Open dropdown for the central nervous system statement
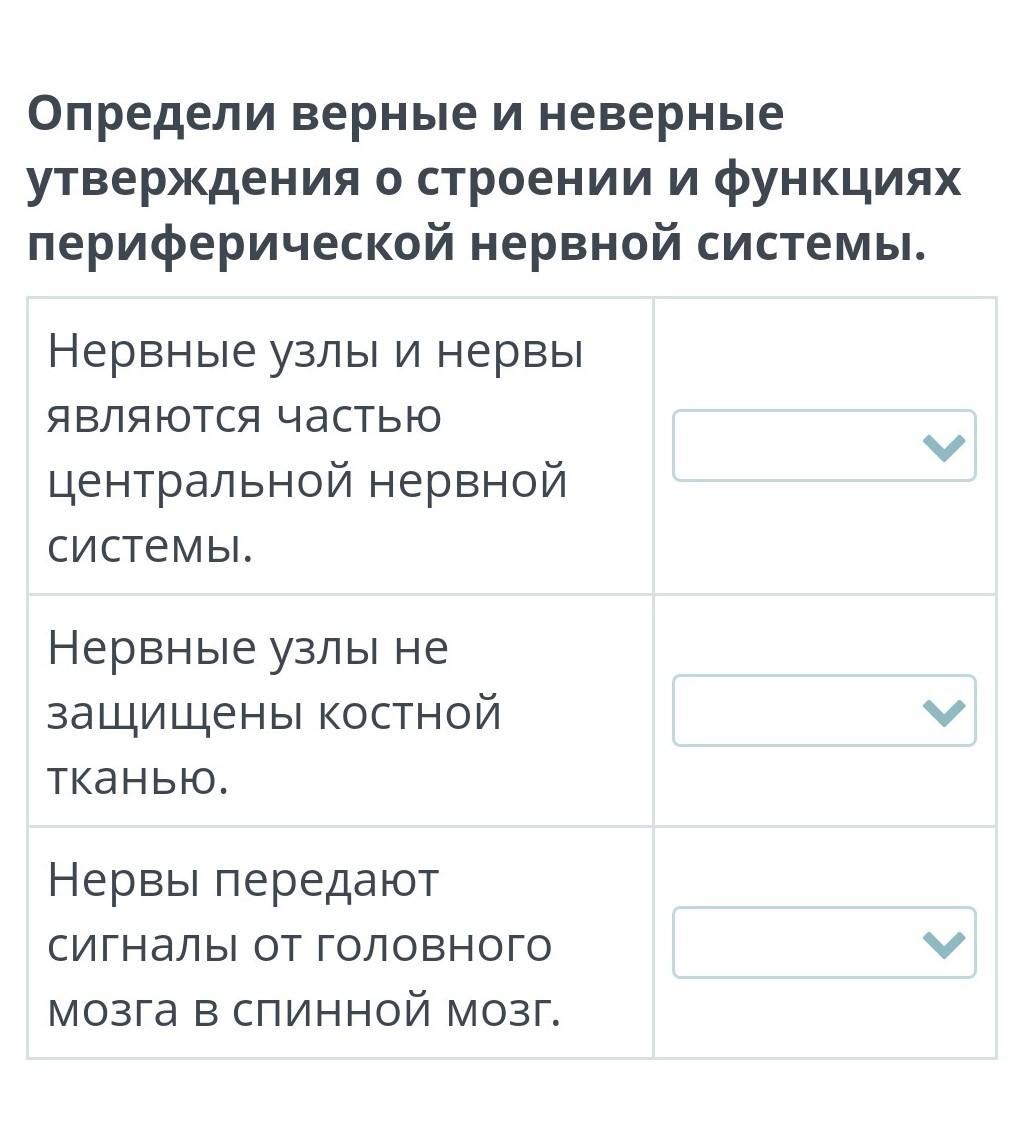The image size is (1033, 1142). tap(823, 446)
